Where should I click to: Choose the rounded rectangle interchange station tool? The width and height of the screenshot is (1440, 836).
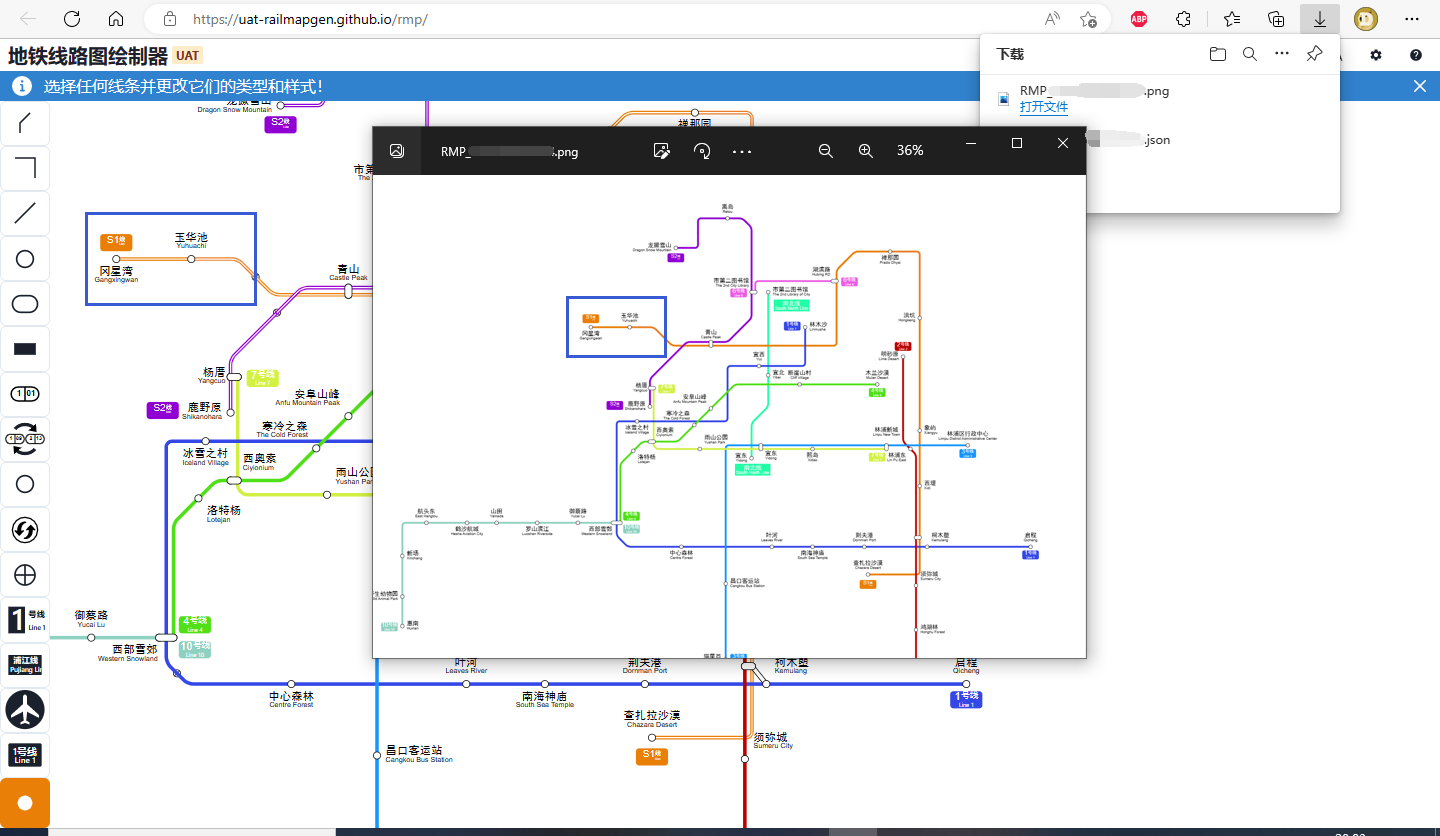click(25, 304)
